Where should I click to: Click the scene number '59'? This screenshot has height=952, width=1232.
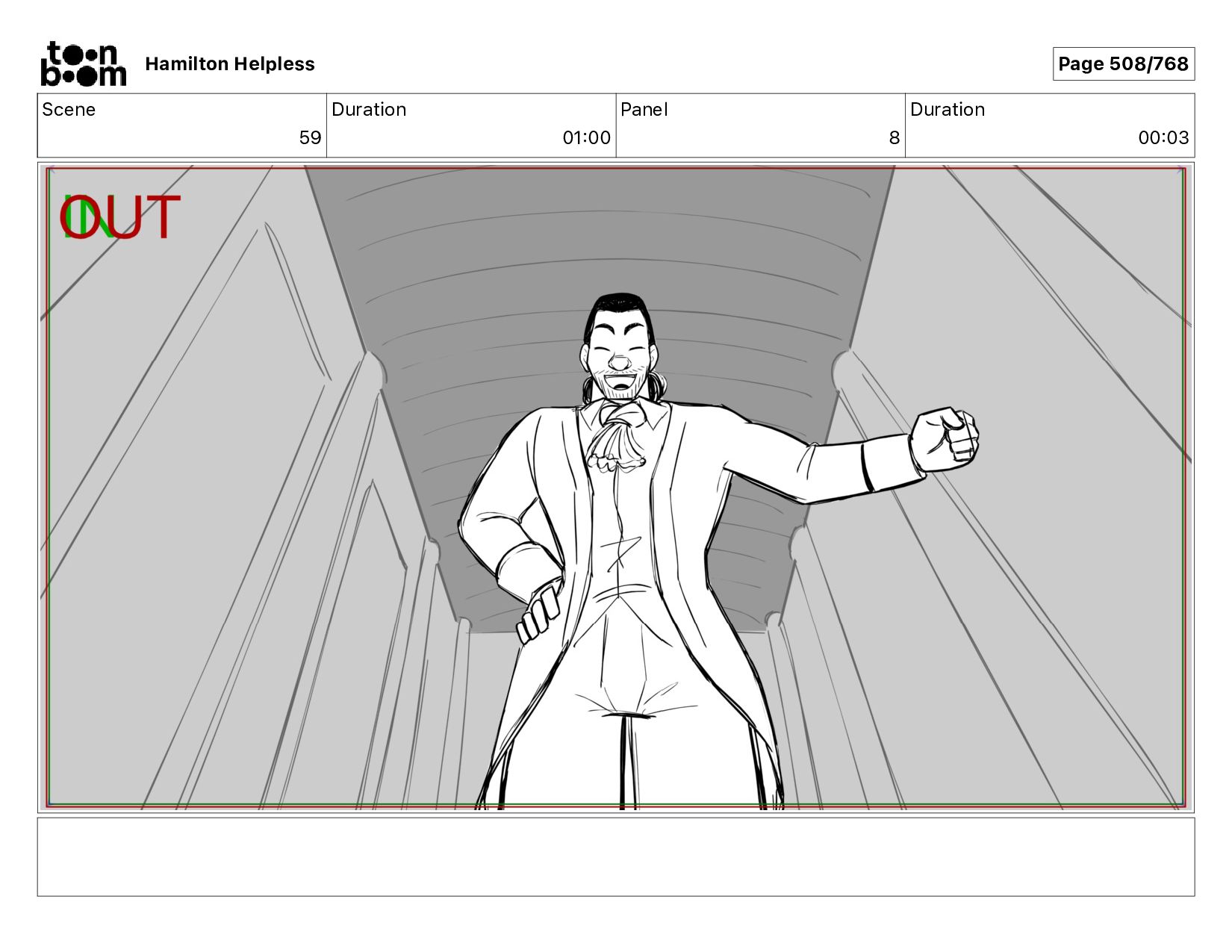[x=310, y=137]
